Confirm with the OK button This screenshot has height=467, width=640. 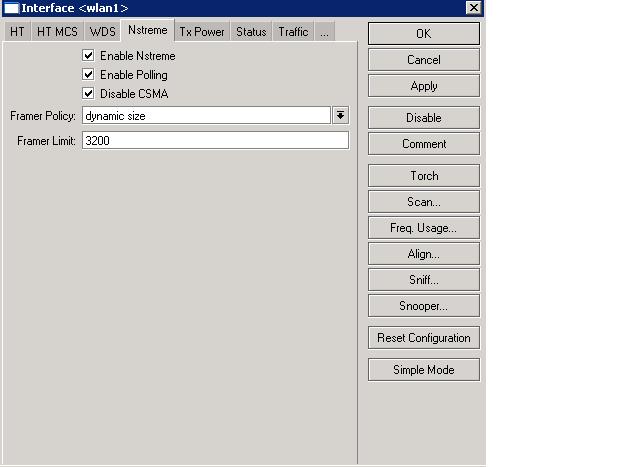pyautogui.click(x=424, y=33)
